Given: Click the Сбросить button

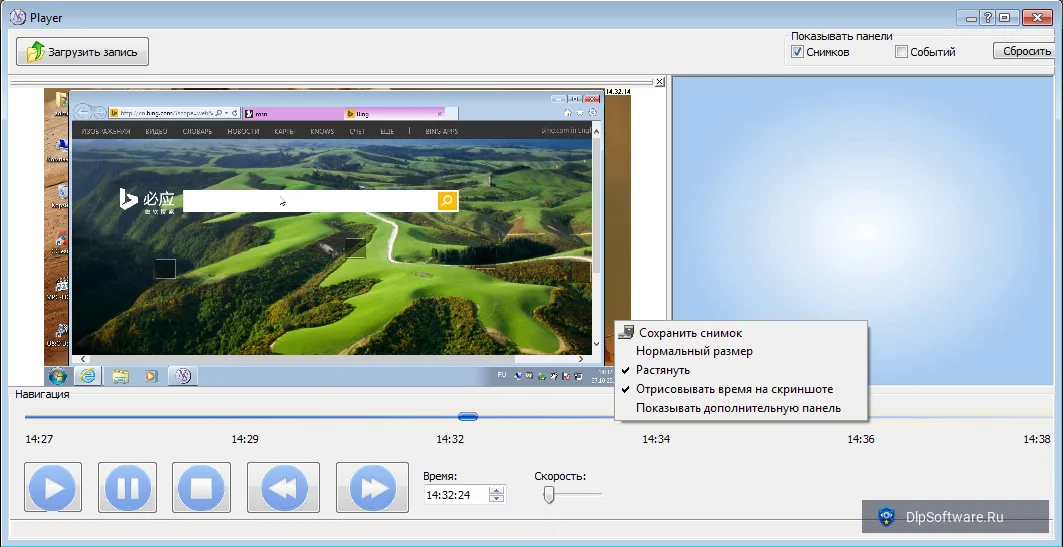Looking at the screenshot, I should tap(1025, 51).
